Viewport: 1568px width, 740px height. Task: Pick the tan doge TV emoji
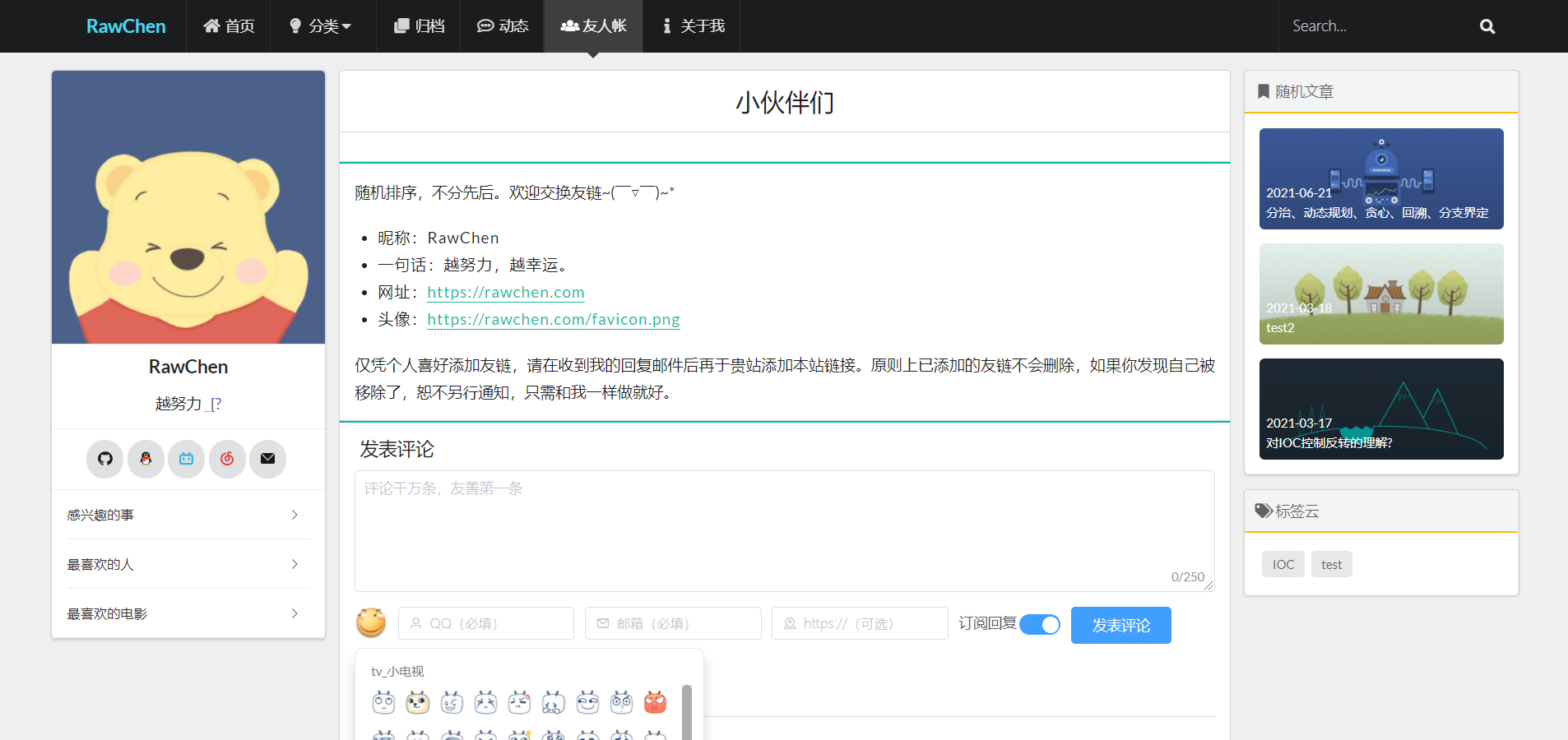418,702
